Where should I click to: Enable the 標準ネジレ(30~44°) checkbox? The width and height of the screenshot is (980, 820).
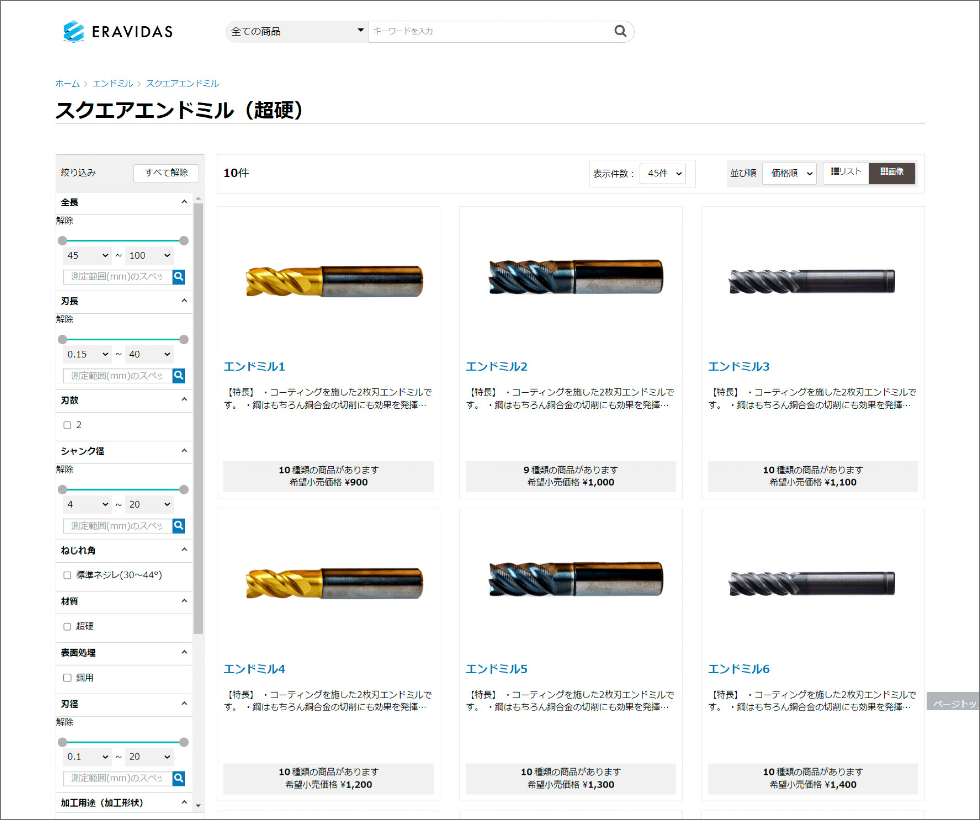click(68, 575)
